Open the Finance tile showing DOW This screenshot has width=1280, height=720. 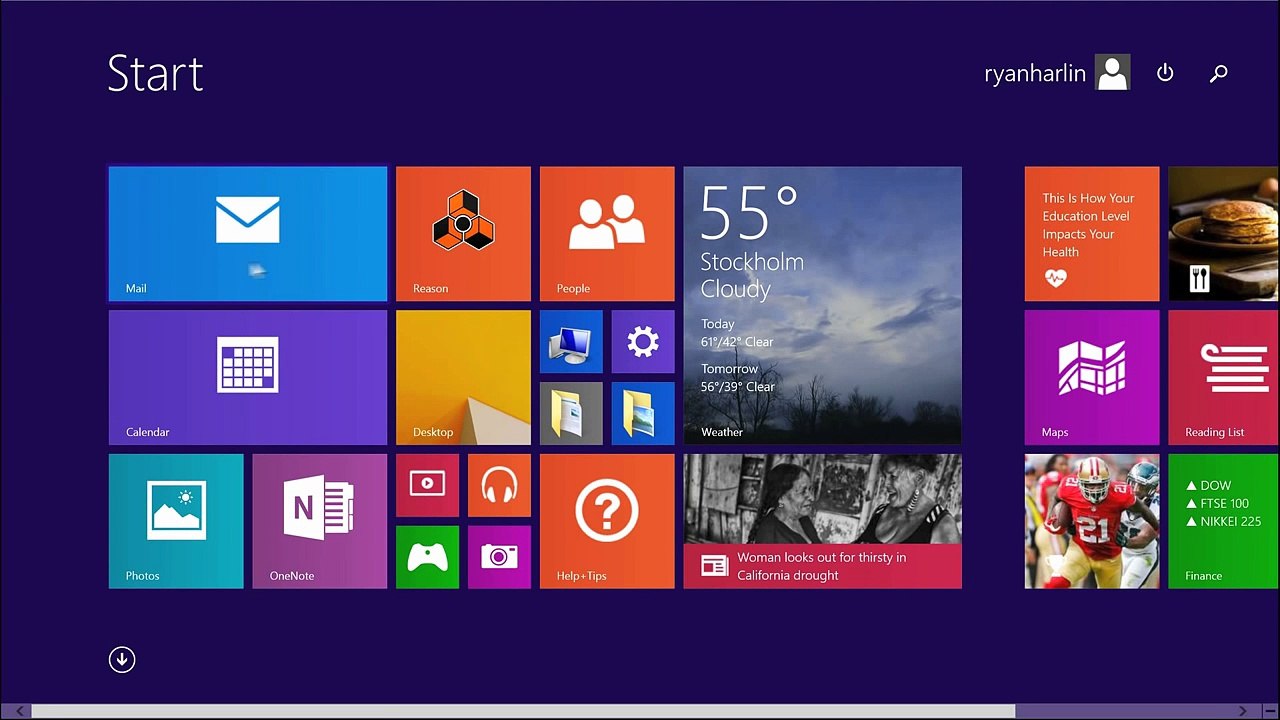[x=1224, y=521]
